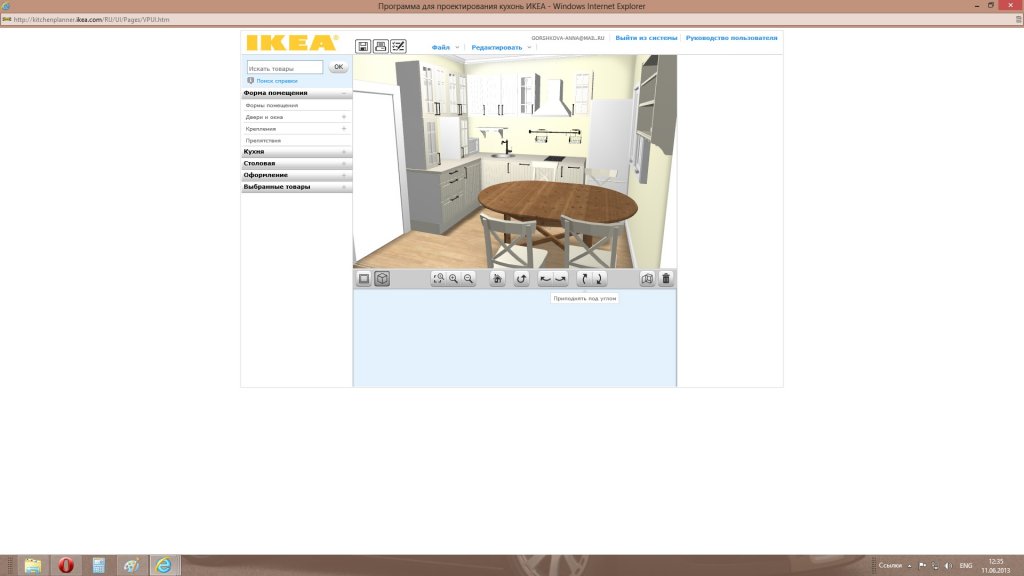Open Opera browser from taskbar
Screen dimensions: 1024x576
(x=66, y=565)
